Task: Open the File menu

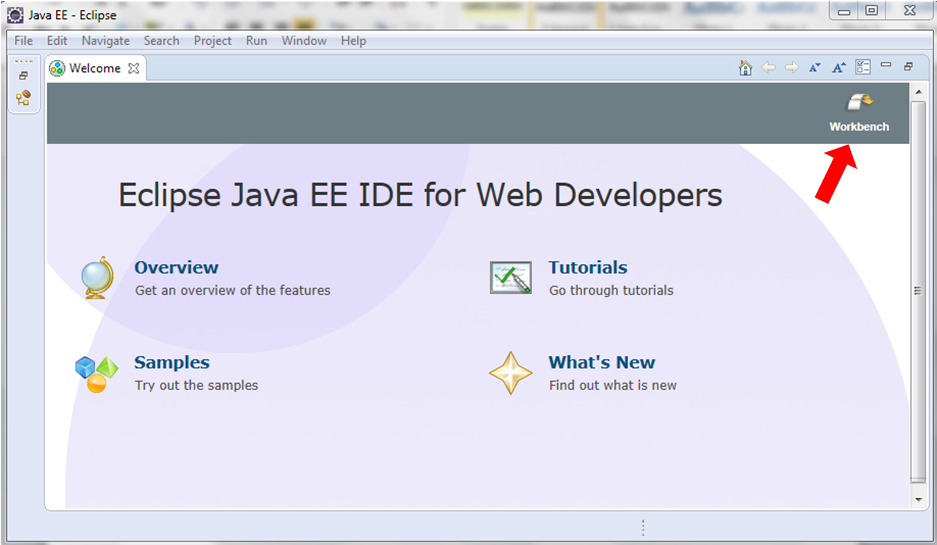Action: (23, 41)
